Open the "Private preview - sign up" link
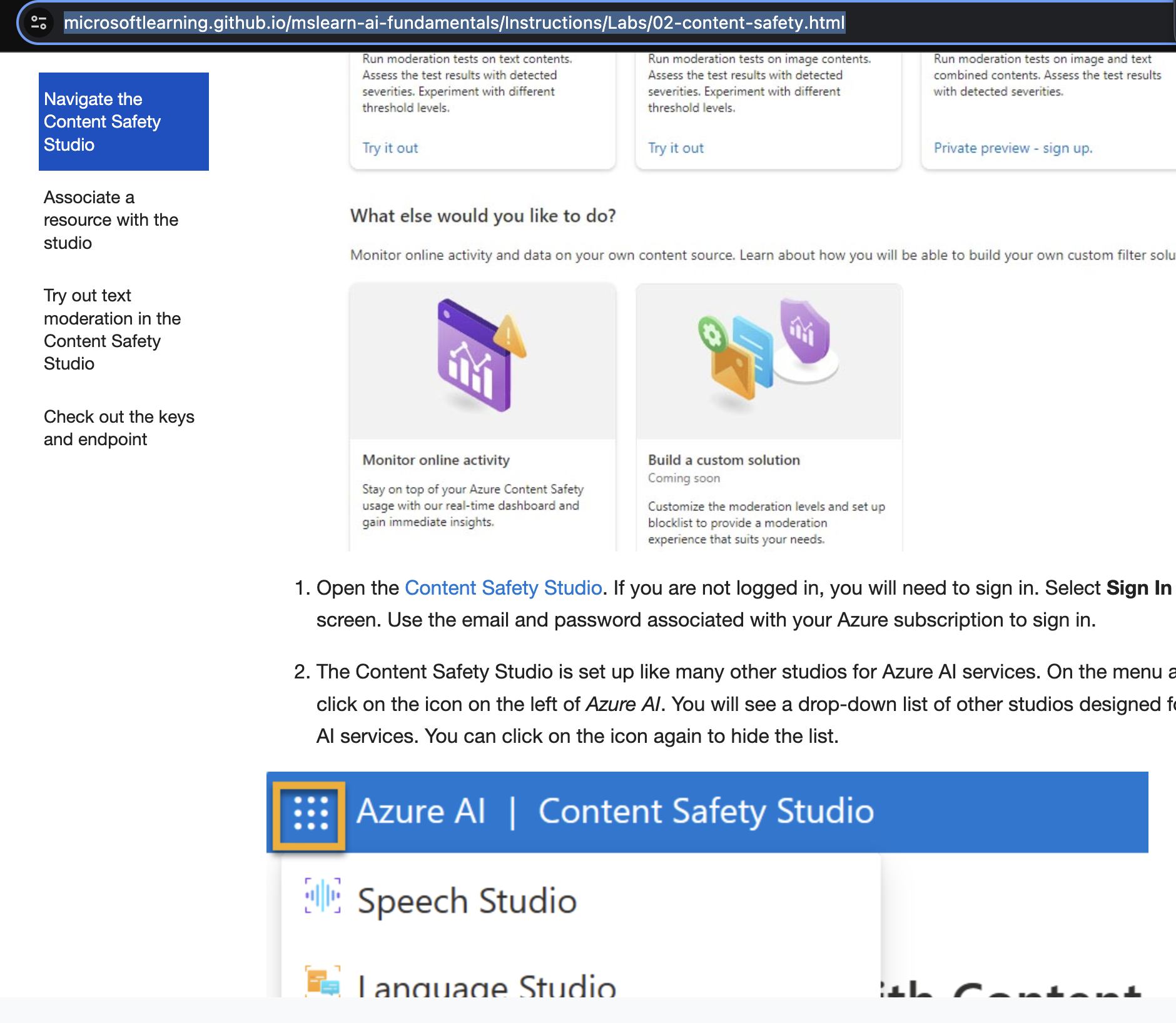Screen dimensions: 1176x1023 (x=1013, y=148)
